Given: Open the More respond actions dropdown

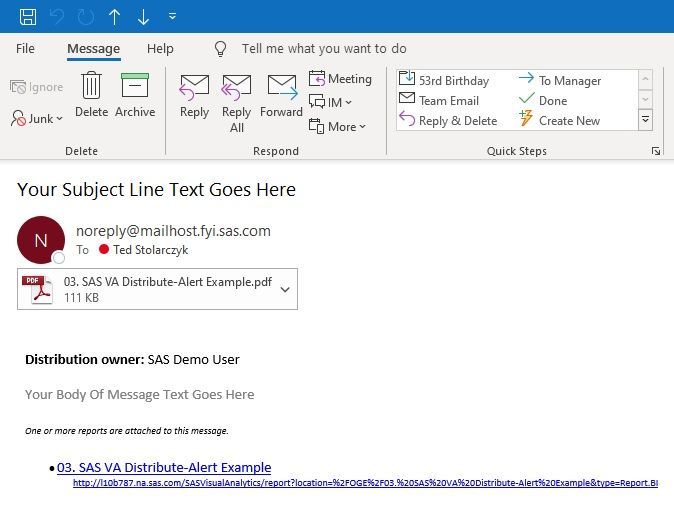Looking at the screenshot, I should click(338, 127).
